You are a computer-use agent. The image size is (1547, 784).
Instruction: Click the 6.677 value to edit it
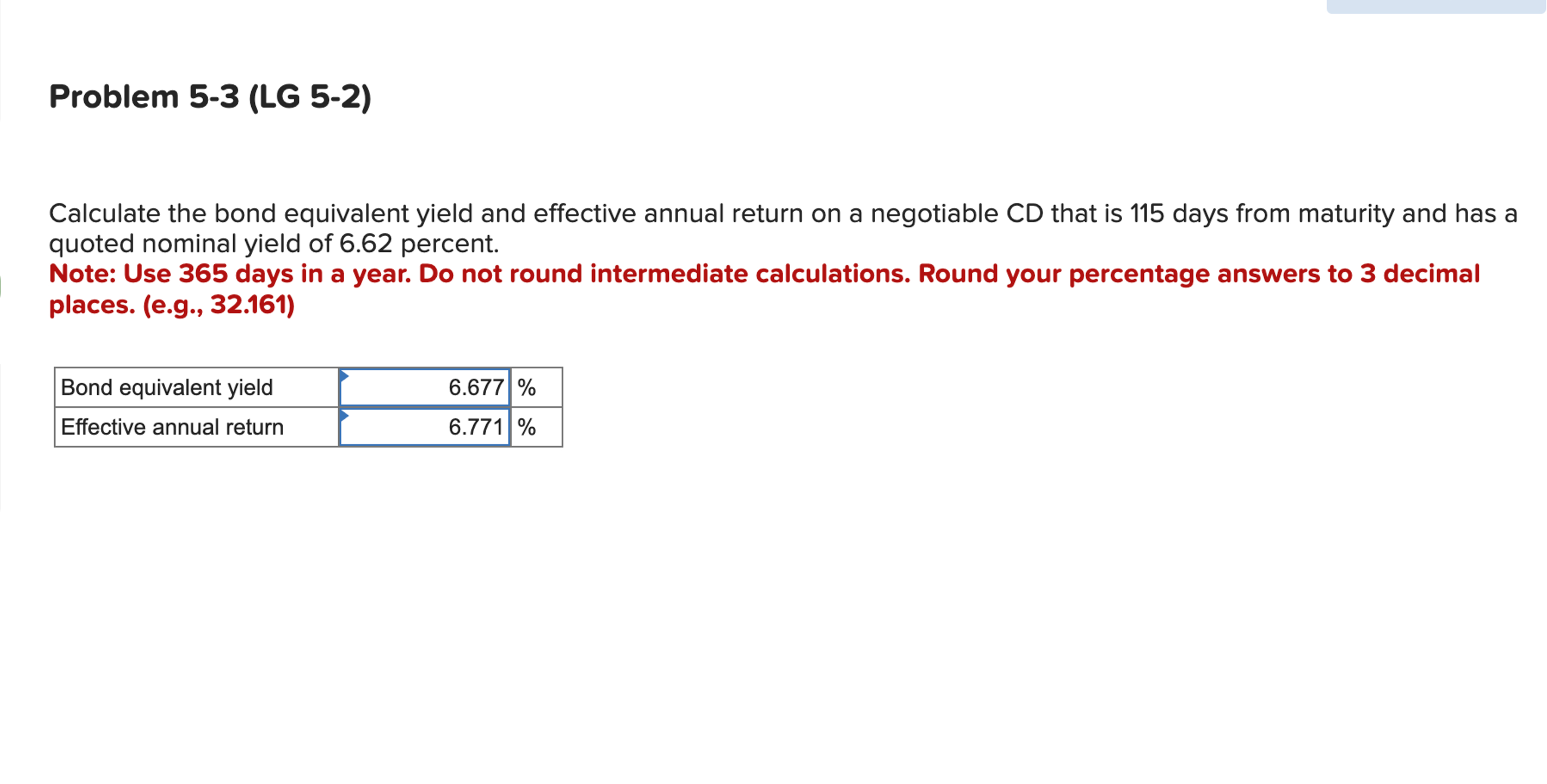(476, 387)
